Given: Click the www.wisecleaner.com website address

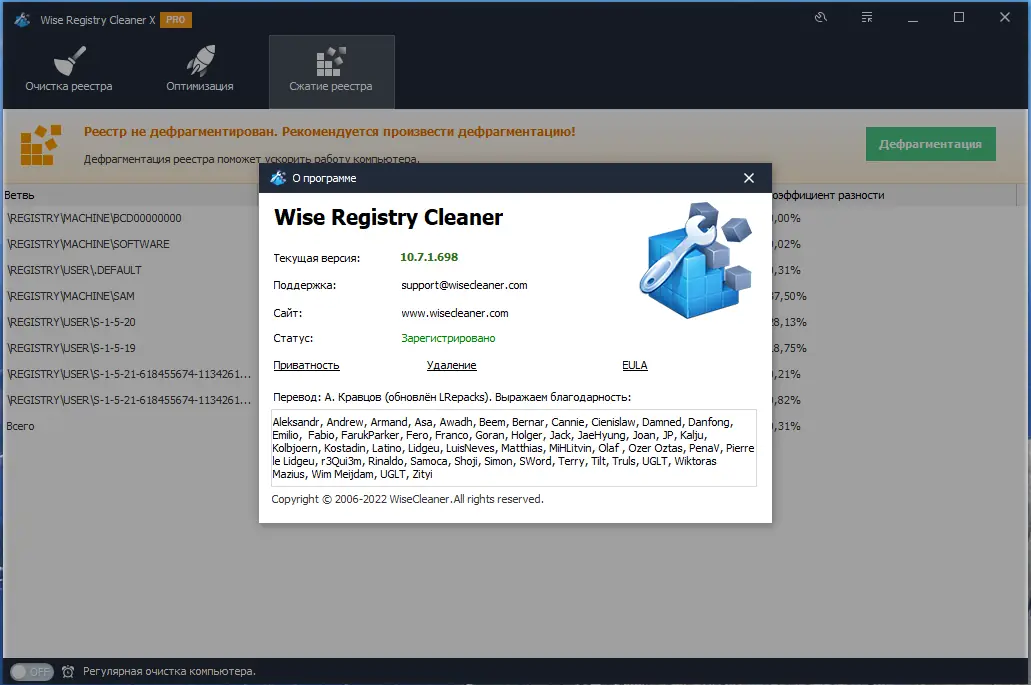Looking at the screenshot, I should 453,313.
